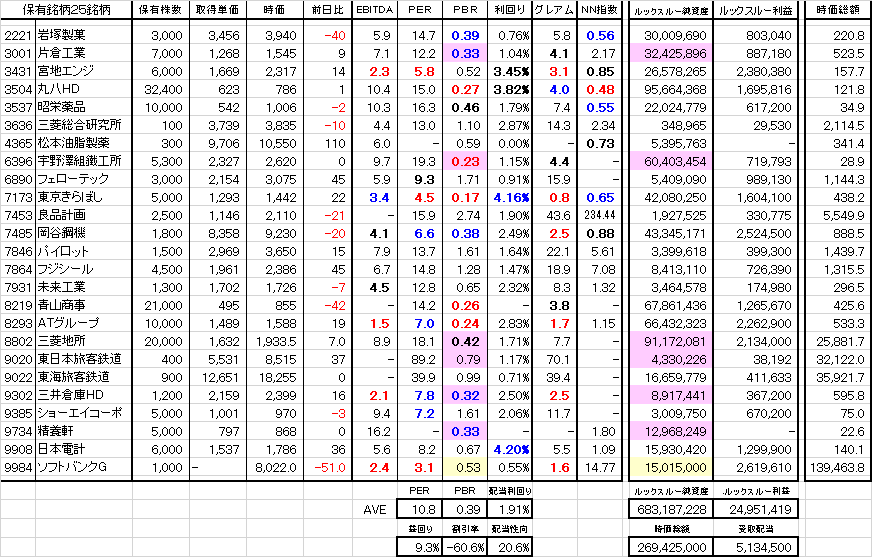
Task: Select company name パイロット
Action: (x=63, y=251)
